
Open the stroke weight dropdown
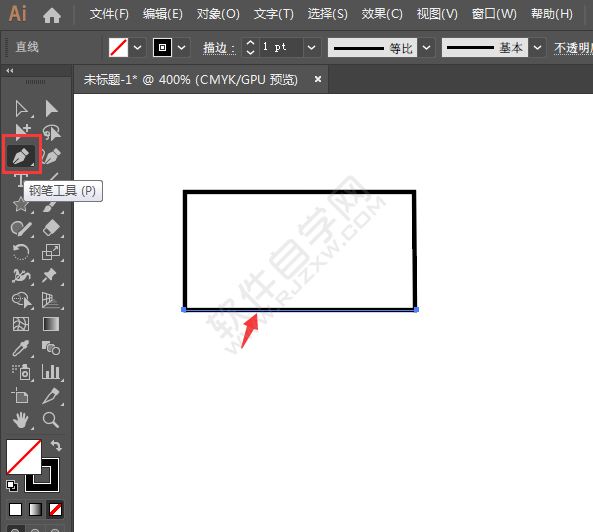pyautogui.click(x=312, y=48)
